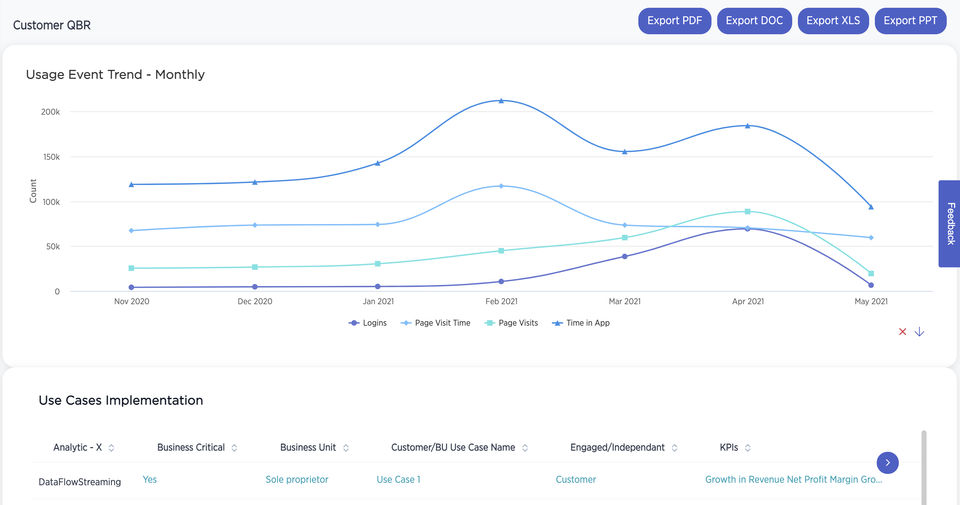Click the Customer QBR page title

coord(52,25)
